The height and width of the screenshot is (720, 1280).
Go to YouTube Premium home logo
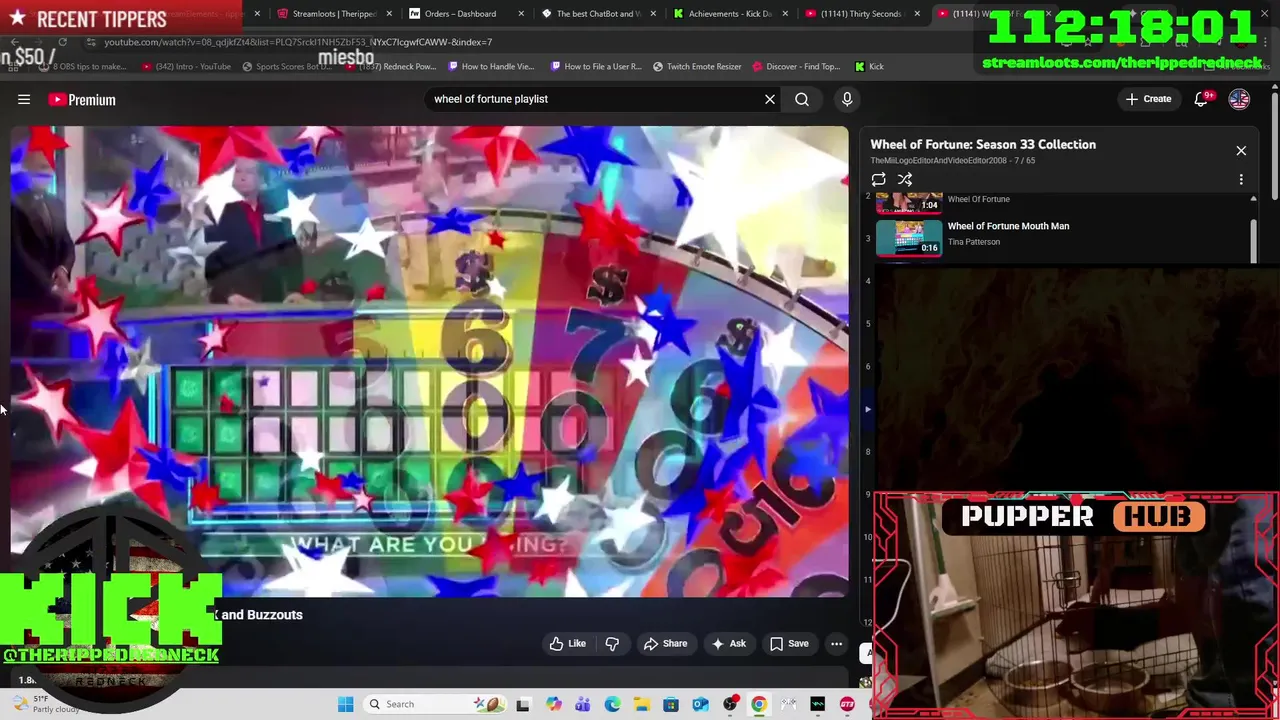(x=82, y=99)
